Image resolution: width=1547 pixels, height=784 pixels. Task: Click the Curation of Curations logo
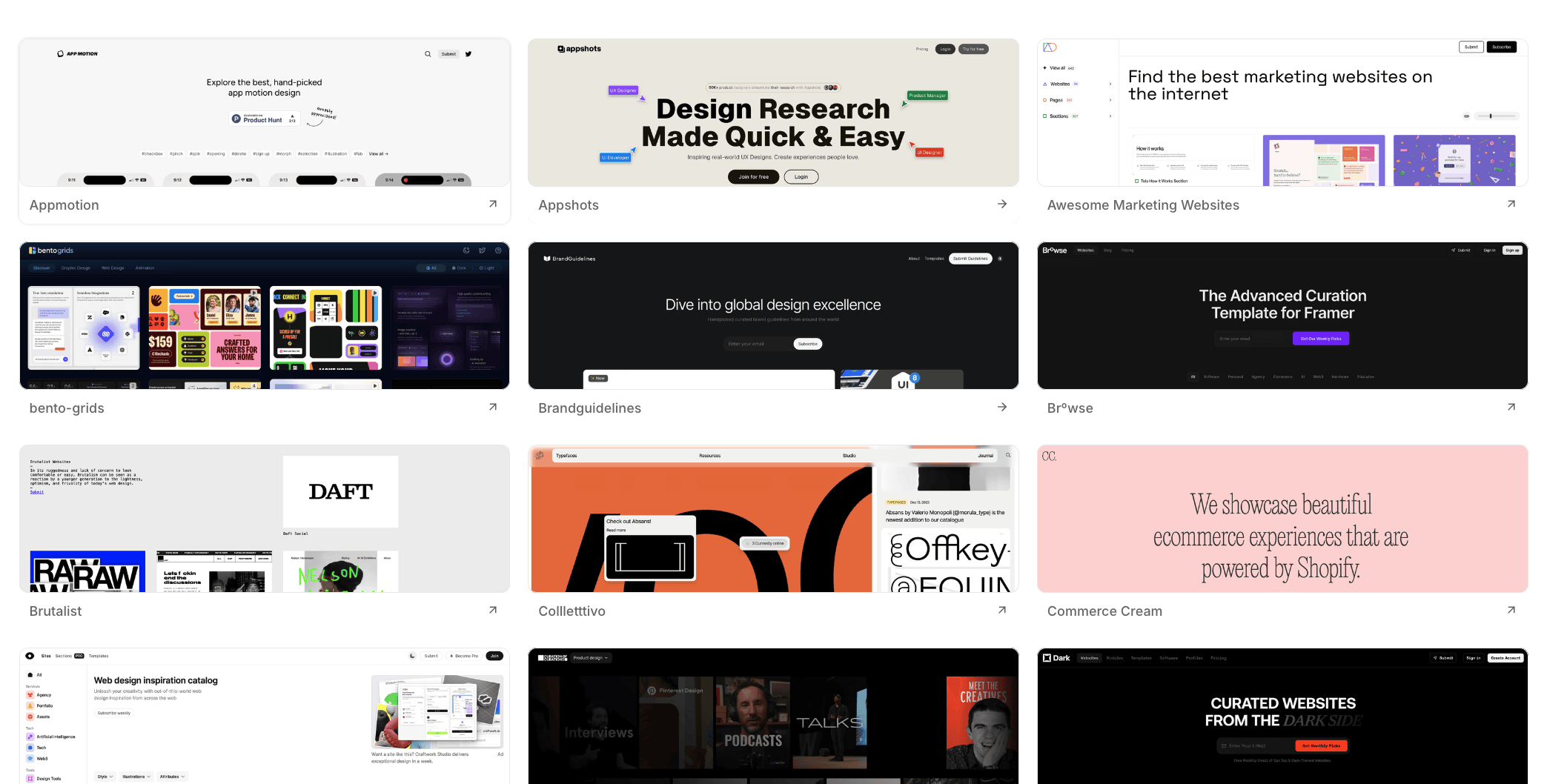pyautogui.click(x=552, y=658)
